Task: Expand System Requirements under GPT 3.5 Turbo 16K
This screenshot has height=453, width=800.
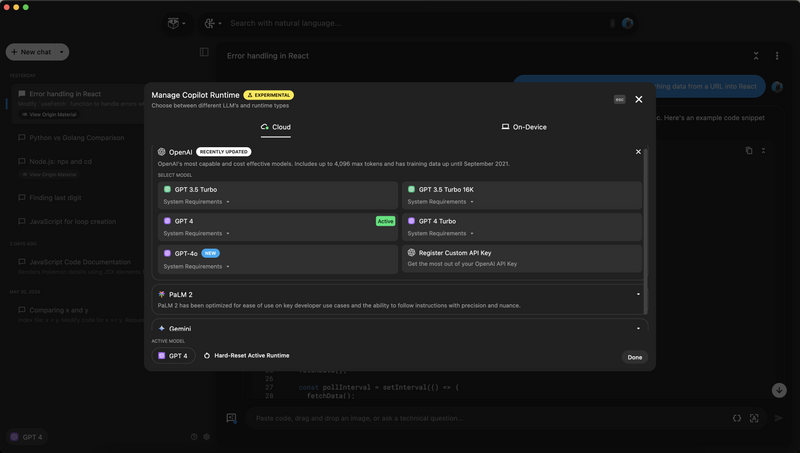Action: pos(440,202)
